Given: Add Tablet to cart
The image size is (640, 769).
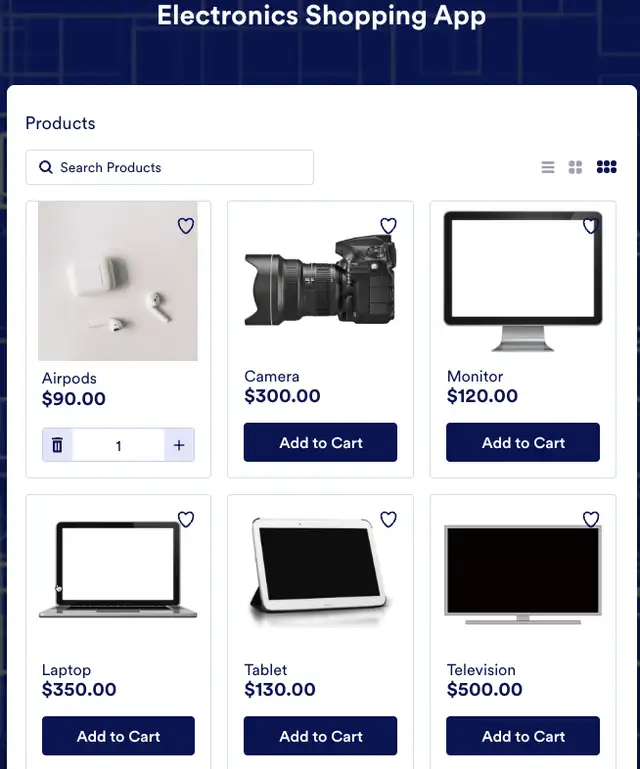Looking at the screenshot, I should (x=320, y=736).
